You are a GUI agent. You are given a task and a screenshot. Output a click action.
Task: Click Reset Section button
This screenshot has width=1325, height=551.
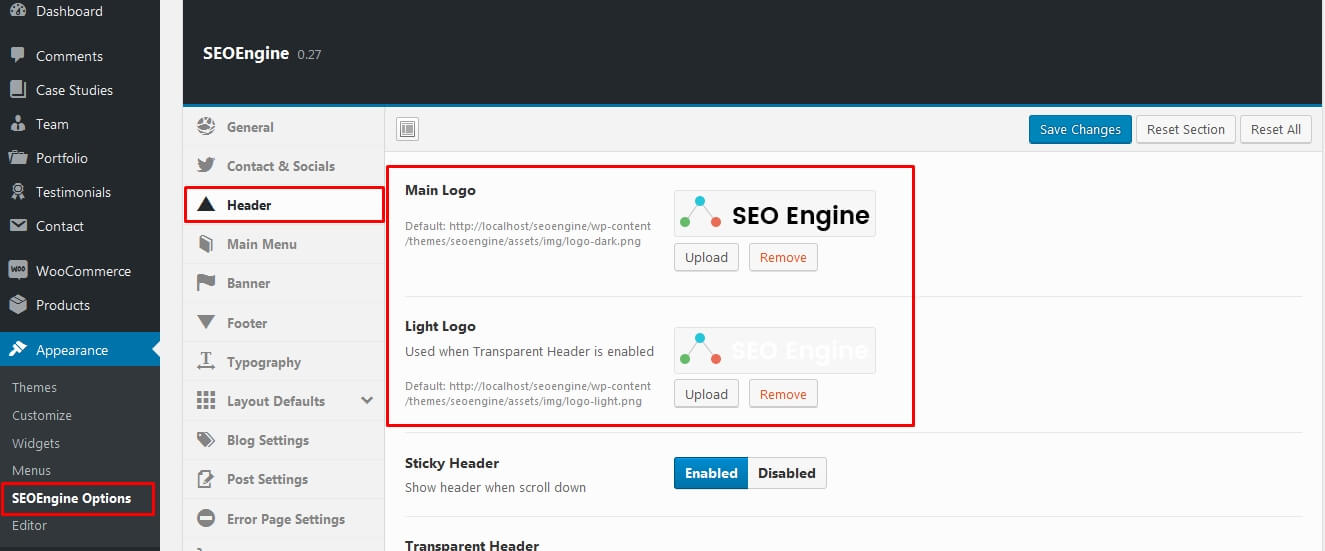1185,129
